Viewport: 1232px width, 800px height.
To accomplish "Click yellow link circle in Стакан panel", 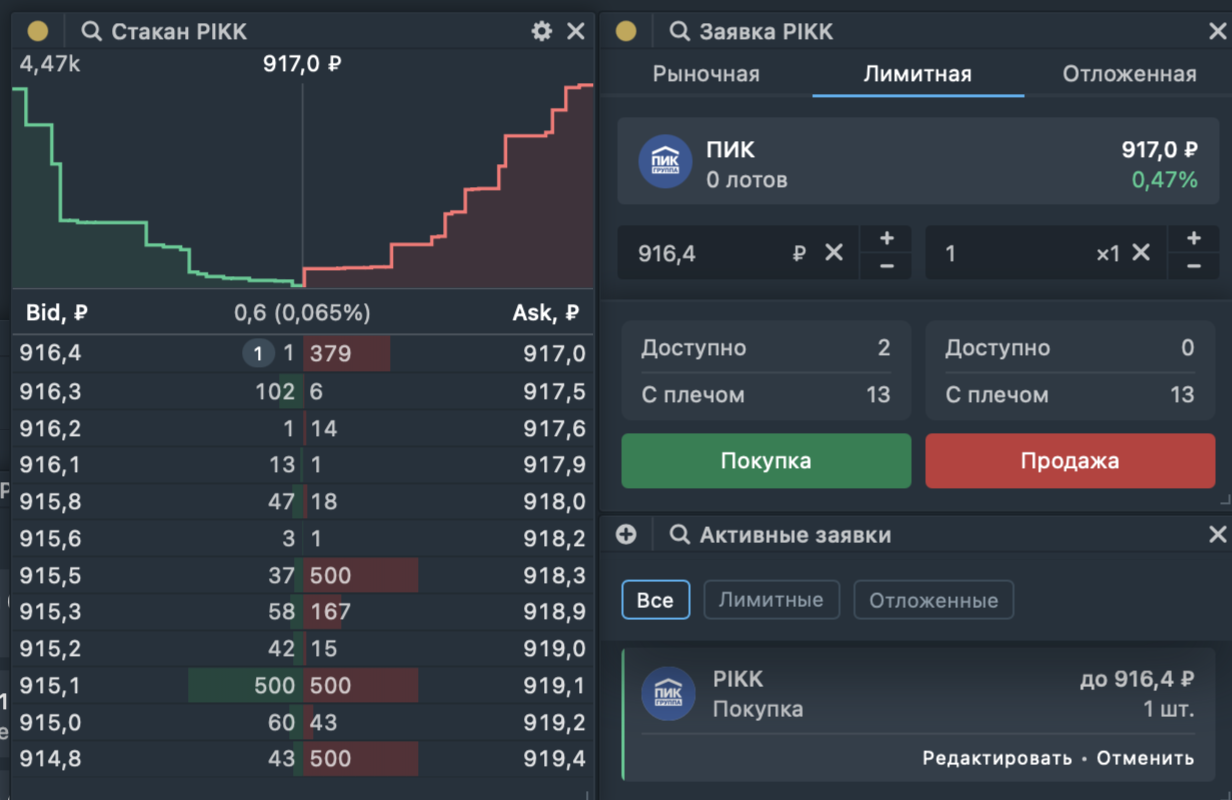I will [38, 32].
